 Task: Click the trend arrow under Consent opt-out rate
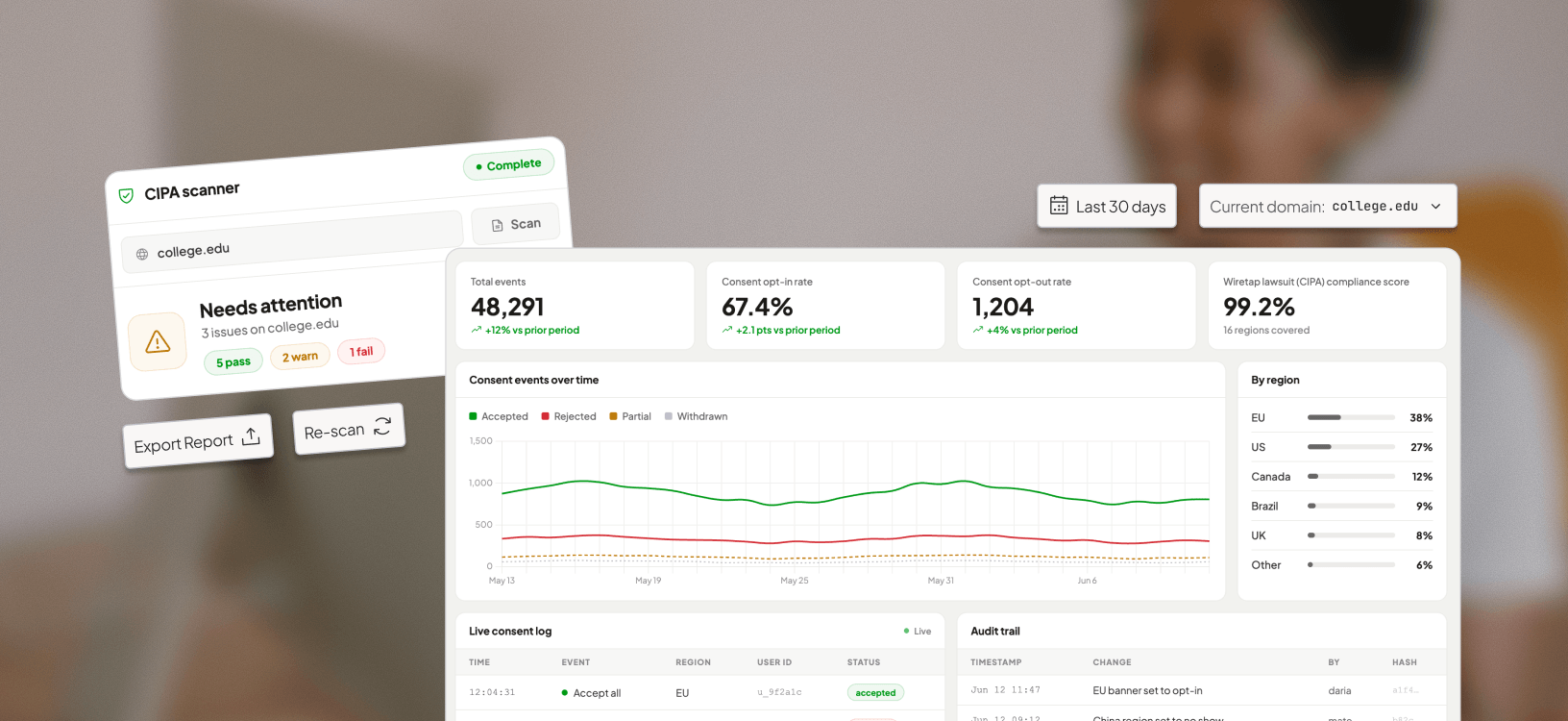coord(978,330)
